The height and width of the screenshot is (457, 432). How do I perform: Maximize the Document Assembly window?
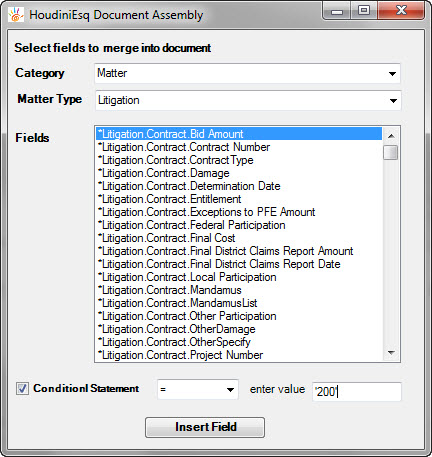[364, 11]
